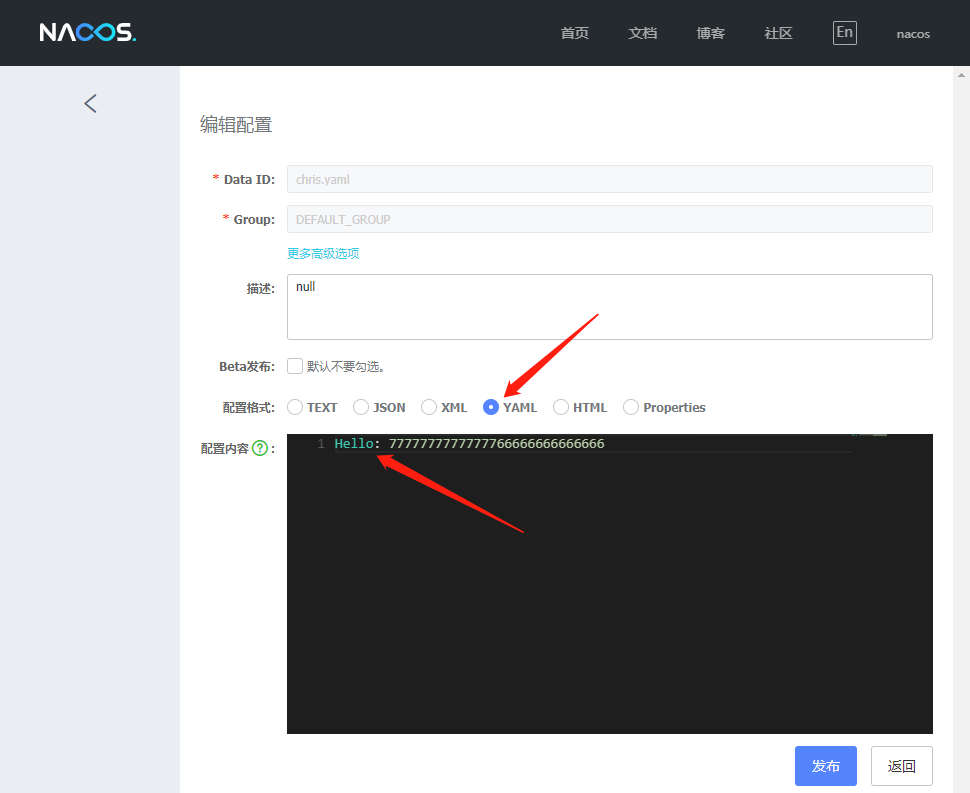Open the 社区 nav item
The image size is (970, 793).
778,33
